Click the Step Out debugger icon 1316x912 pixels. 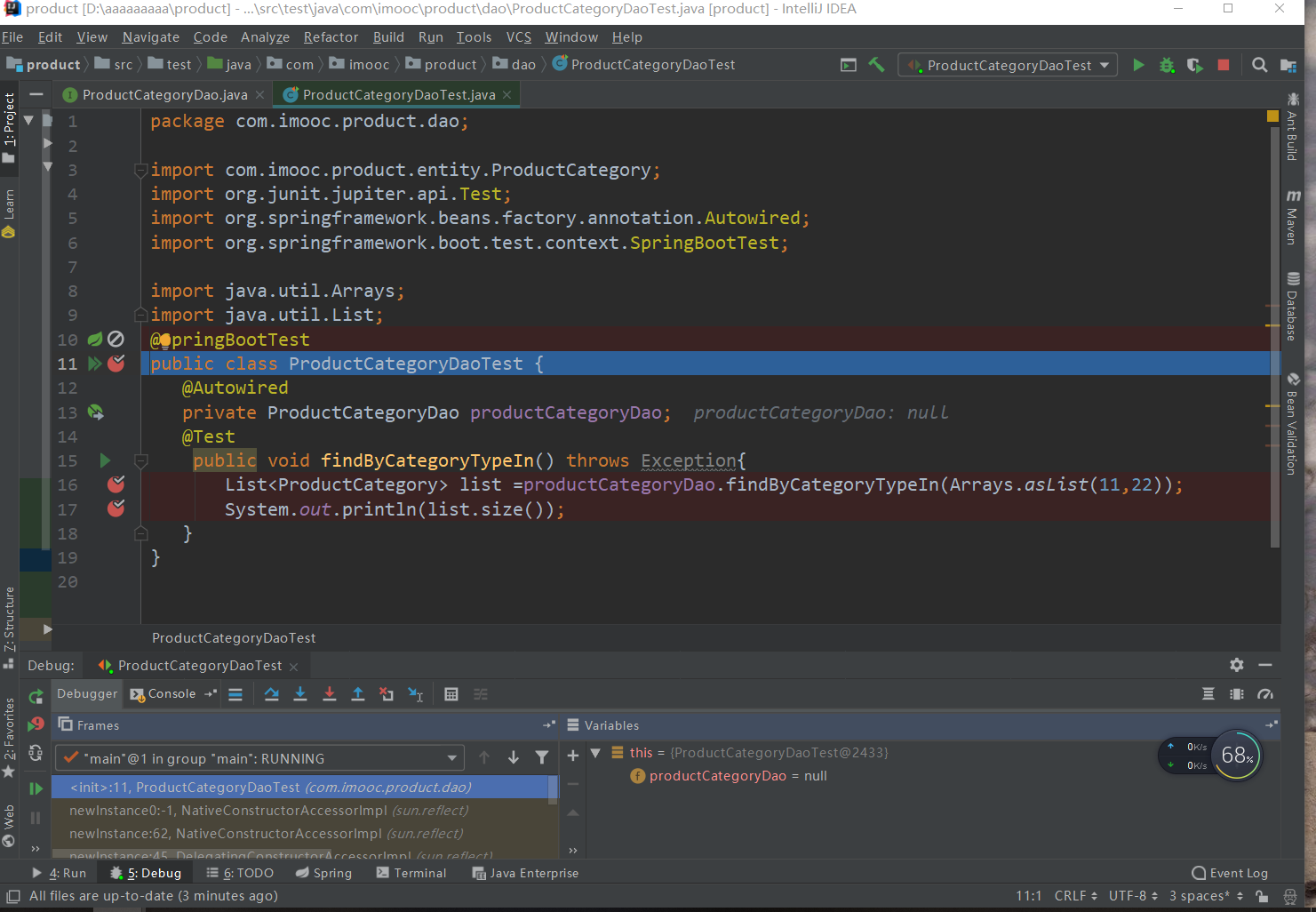click(358, 694)
